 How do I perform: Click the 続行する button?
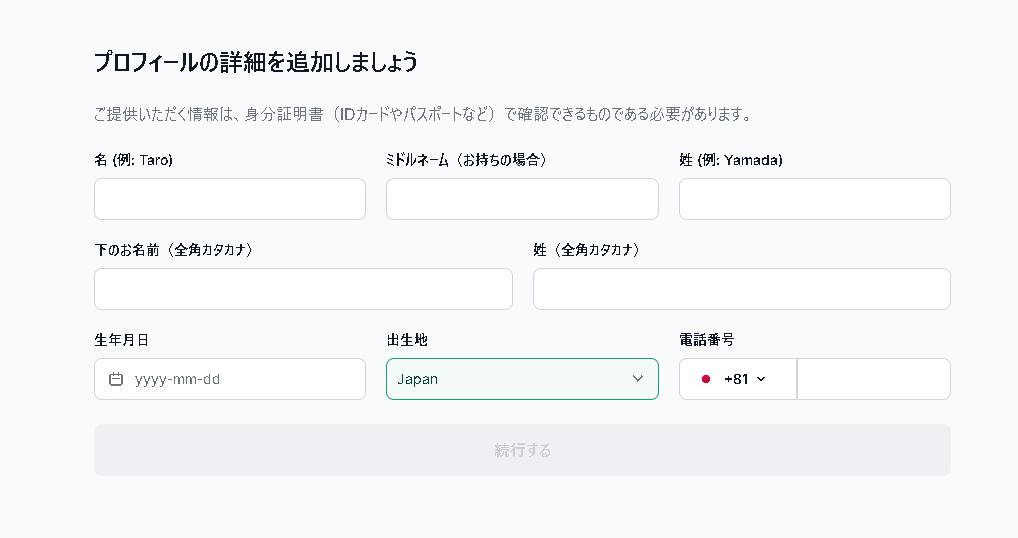point(522,450)
